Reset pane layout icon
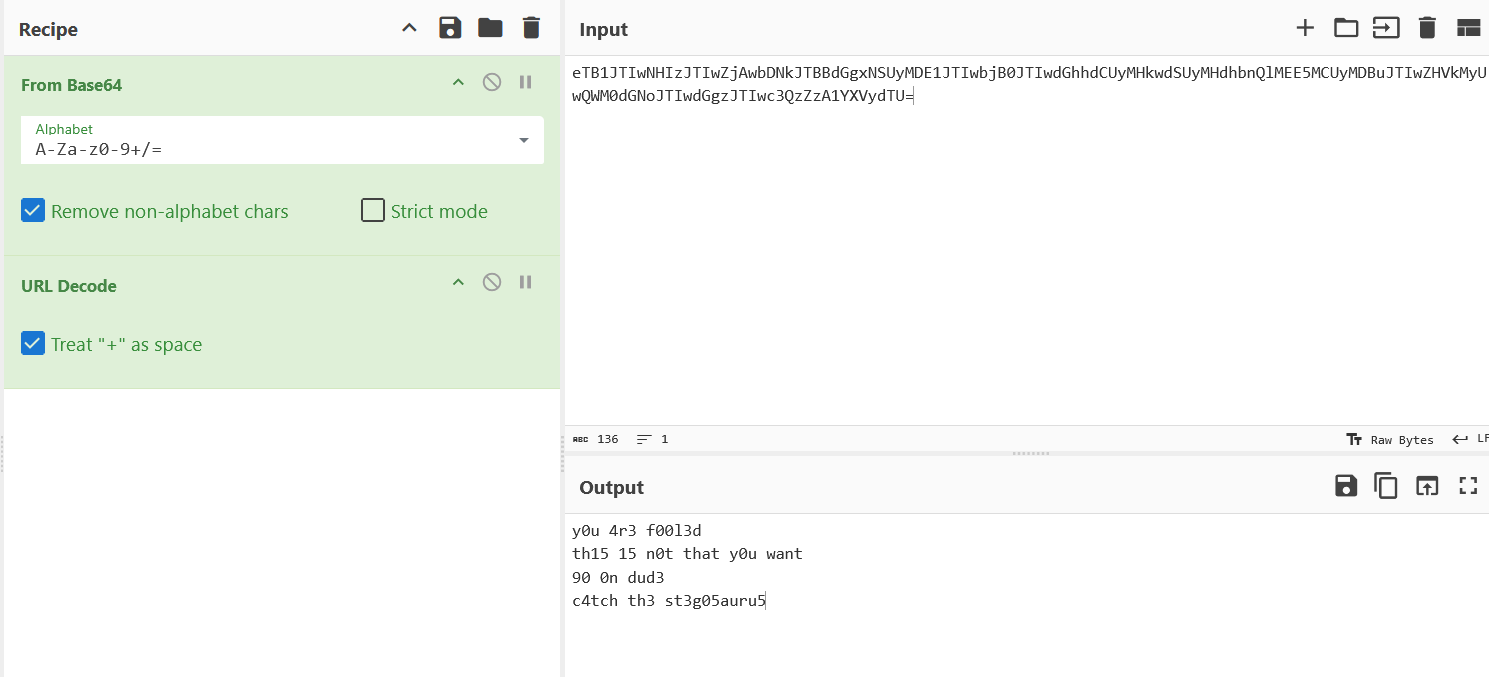 point(1468,28)
